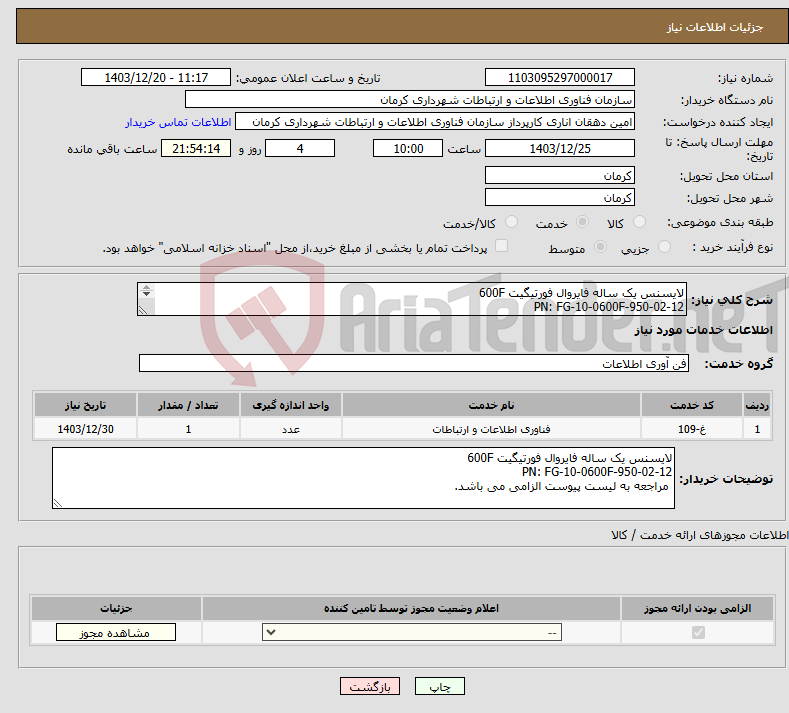Click the کد خدمت column header

[x=692, y=405]
